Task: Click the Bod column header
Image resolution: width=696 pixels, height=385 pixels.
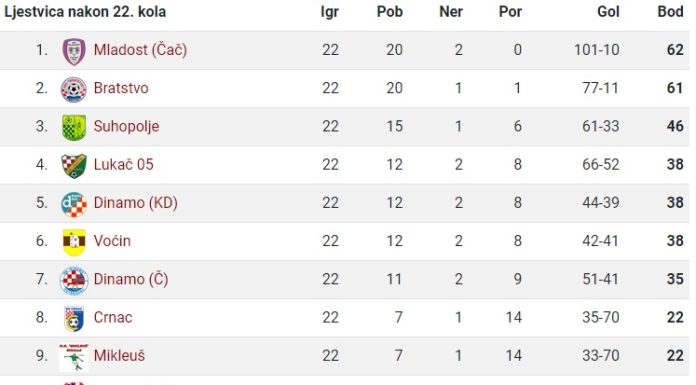Action: click(x=670, y=12)
